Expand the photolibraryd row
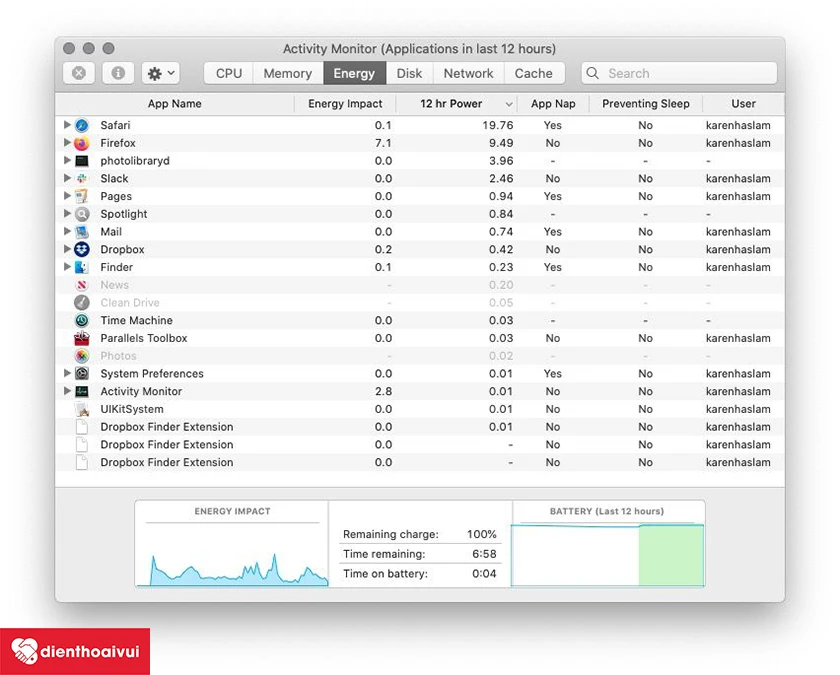The width and height of the screenshot is (840, 675). [x=67, y=160]
